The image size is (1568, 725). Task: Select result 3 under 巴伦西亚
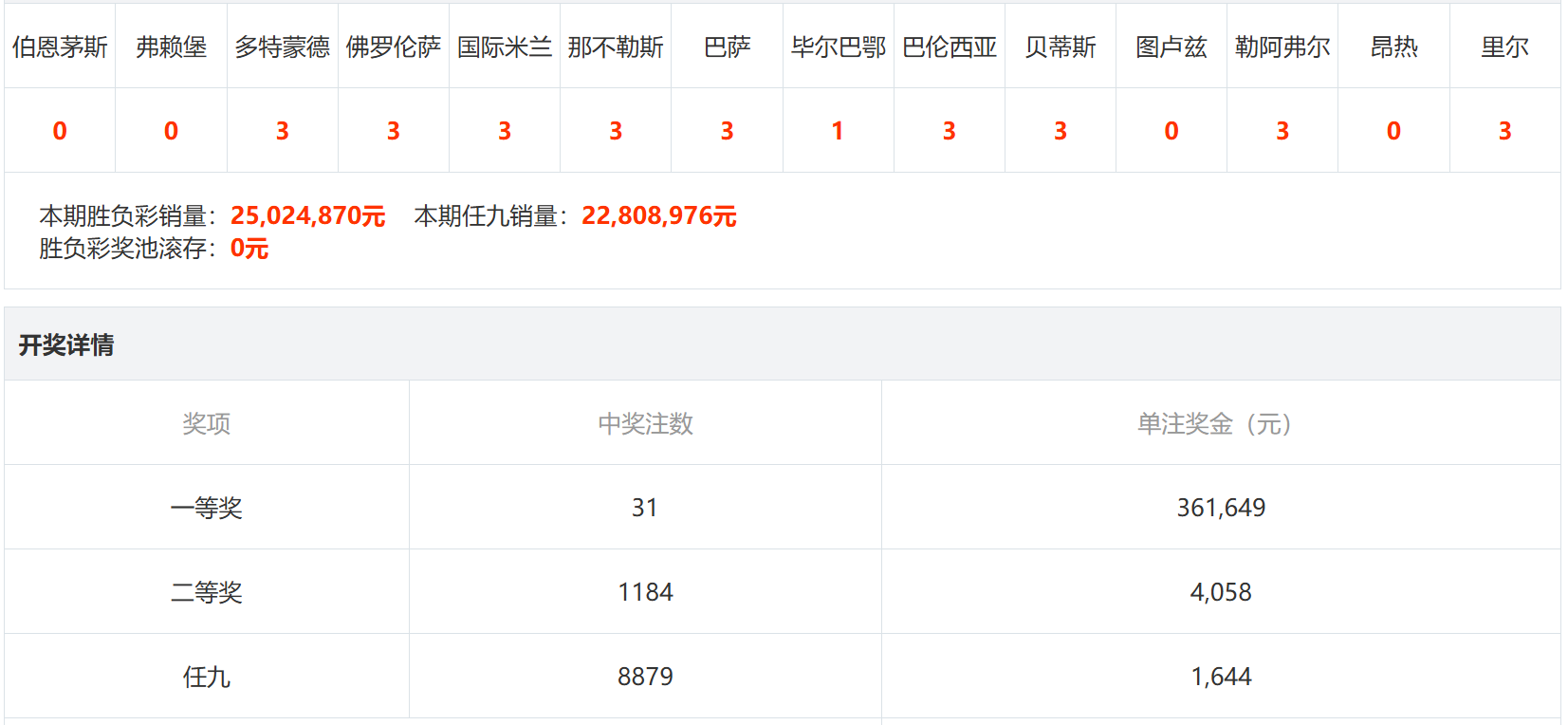[x=950, y=131]
